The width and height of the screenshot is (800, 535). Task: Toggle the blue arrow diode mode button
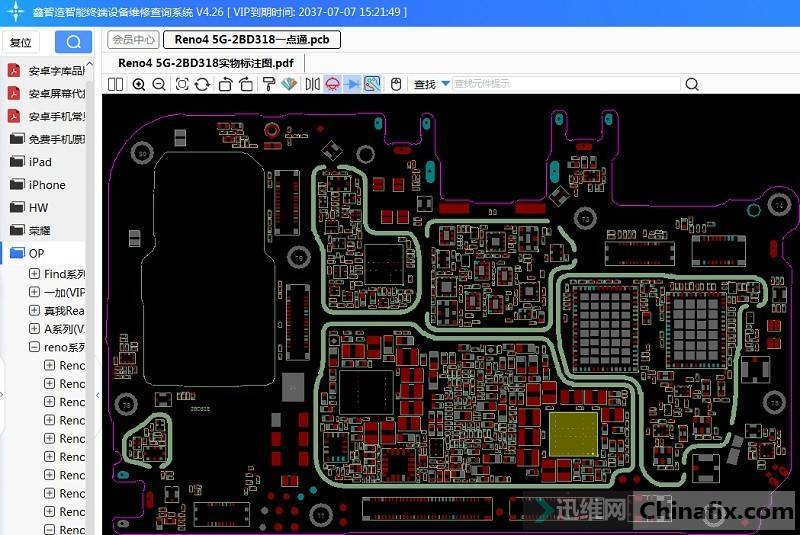coord(352,85)
